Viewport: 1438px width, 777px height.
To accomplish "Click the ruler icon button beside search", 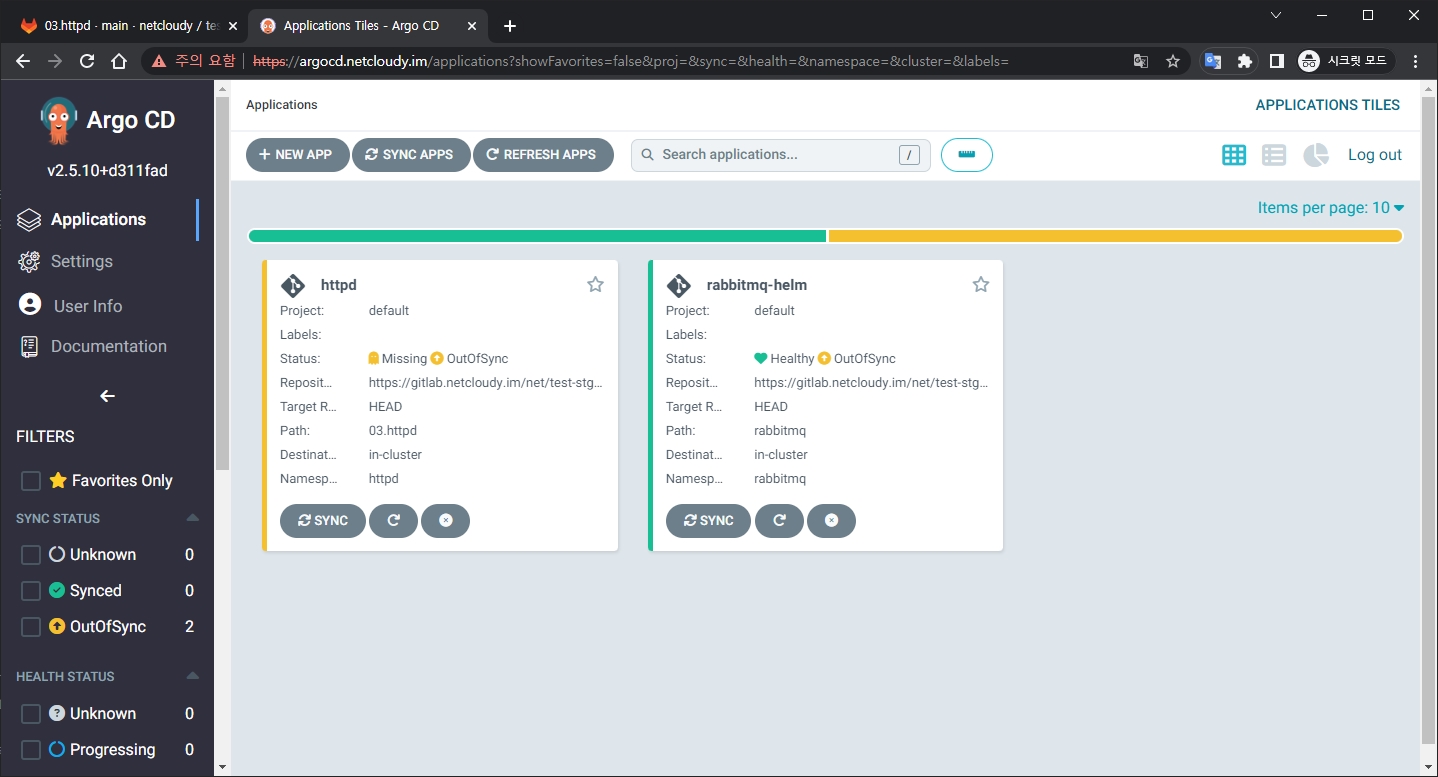I will (966, 155).
